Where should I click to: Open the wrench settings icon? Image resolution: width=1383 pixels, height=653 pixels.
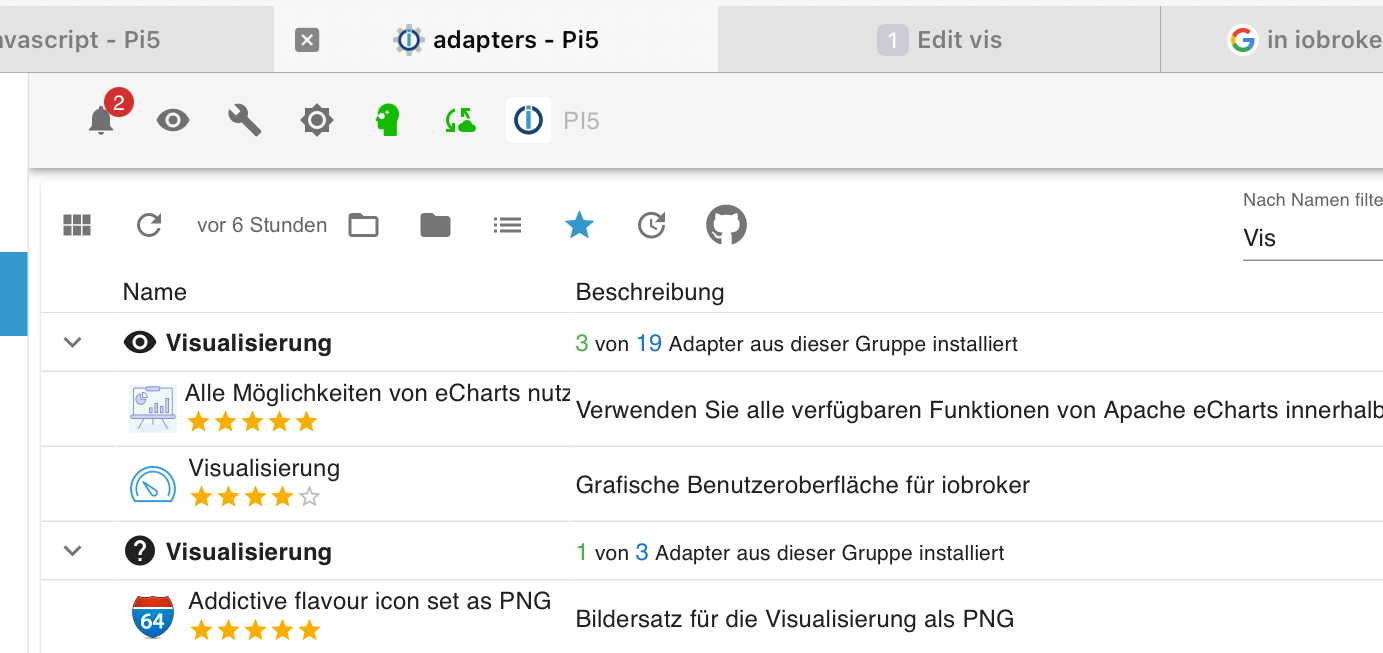tap(245, 121)
